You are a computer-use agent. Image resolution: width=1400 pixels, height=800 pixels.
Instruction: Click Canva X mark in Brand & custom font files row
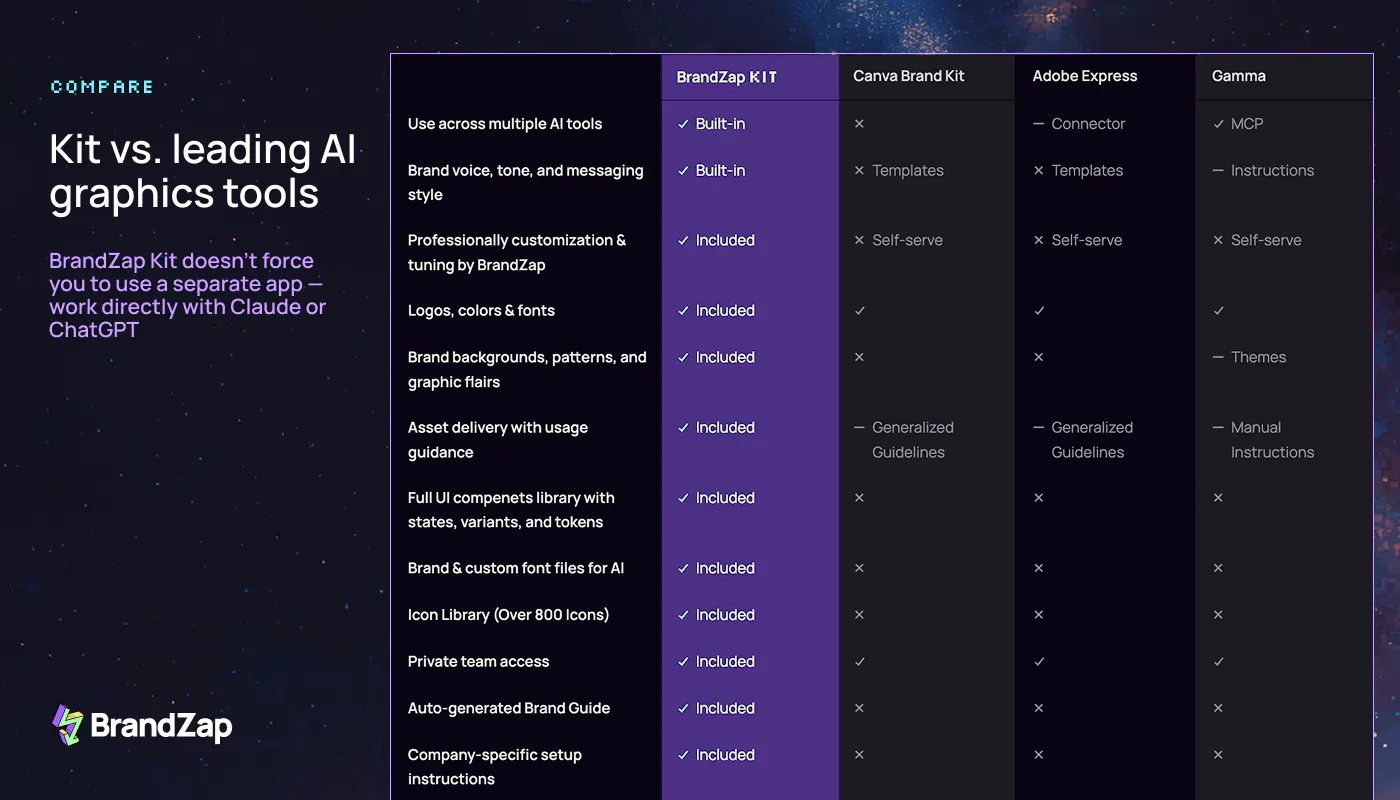(x=859, y=568)
